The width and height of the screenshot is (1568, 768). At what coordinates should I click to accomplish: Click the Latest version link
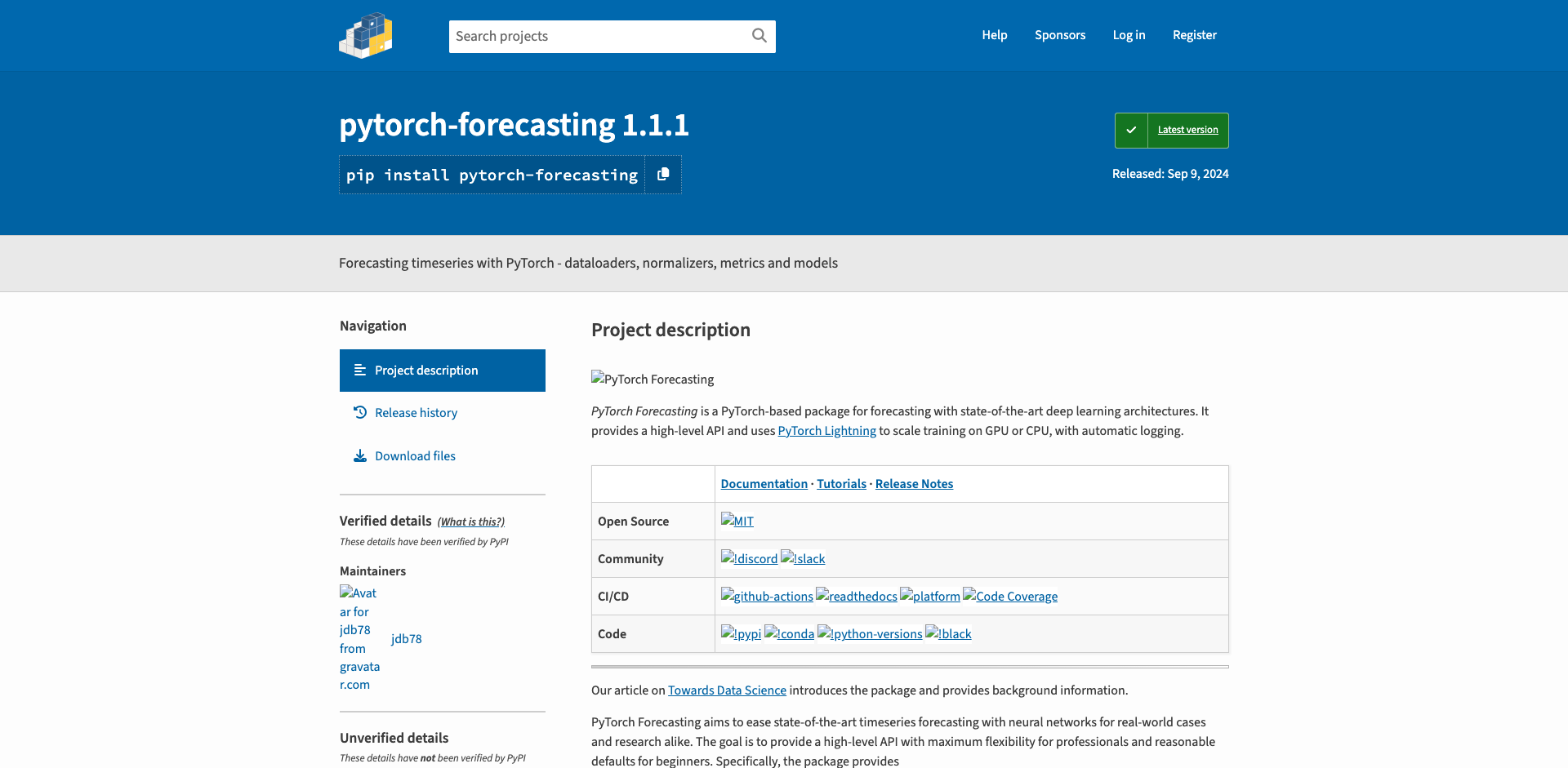pyautogui.click(x=1187, y=130)
